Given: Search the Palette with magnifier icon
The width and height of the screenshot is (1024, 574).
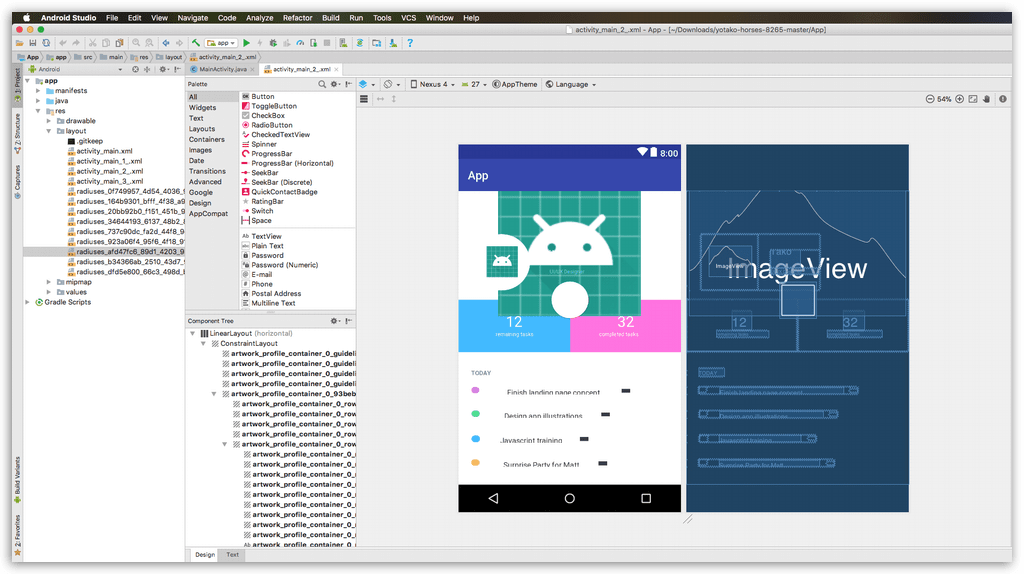Looking at the screenshot, I should (322, 84).
